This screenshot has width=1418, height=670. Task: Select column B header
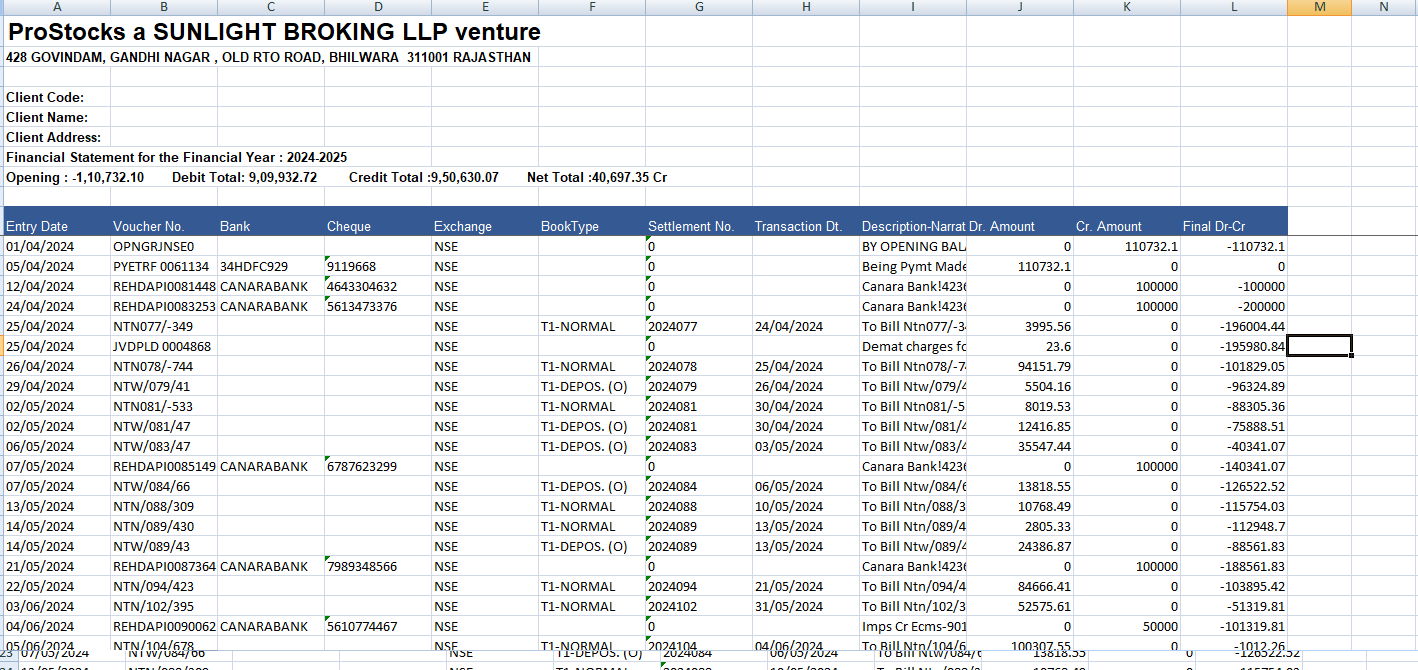click(x=164, y=8)
